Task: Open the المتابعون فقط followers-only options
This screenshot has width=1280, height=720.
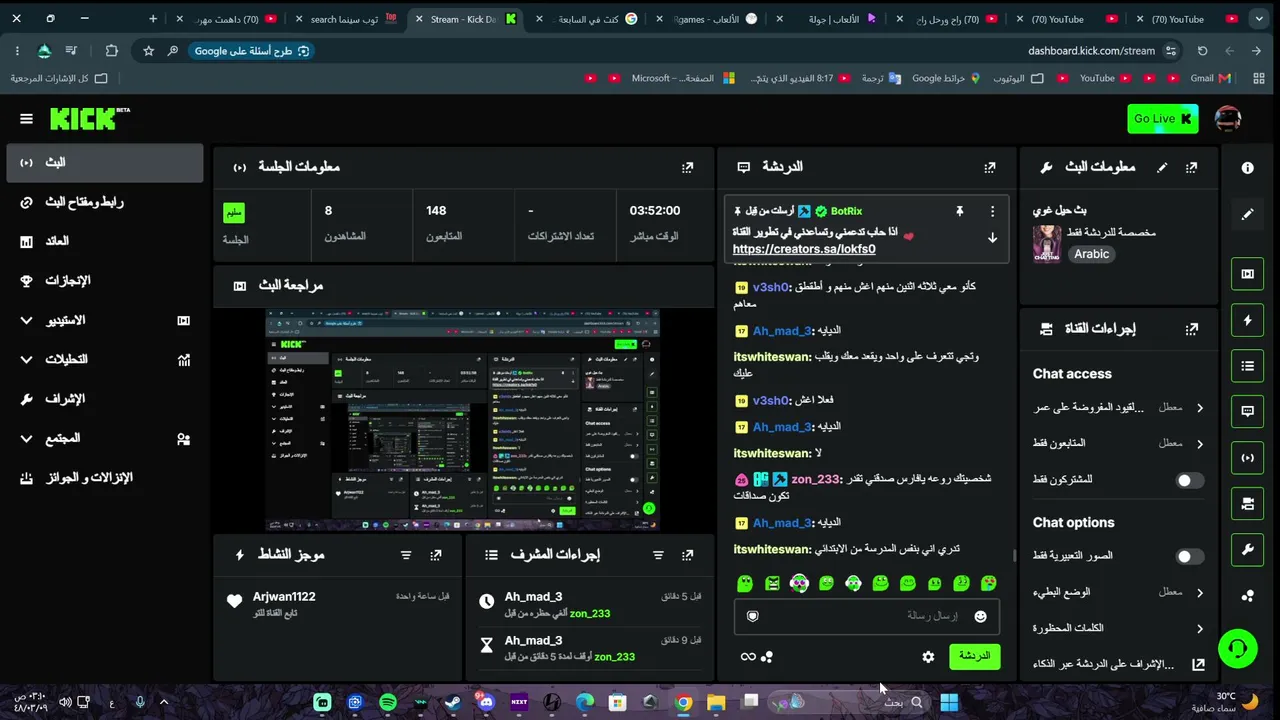Action: click(x=1118, y=443)
